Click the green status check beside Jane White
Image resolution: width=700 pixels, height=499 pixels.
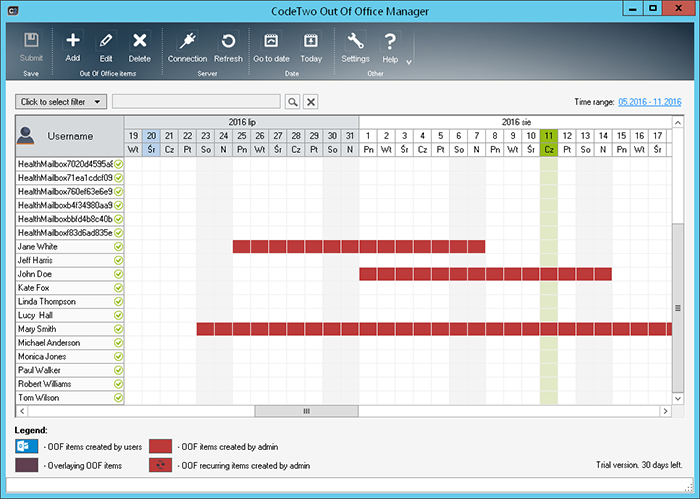click(118, 246)
